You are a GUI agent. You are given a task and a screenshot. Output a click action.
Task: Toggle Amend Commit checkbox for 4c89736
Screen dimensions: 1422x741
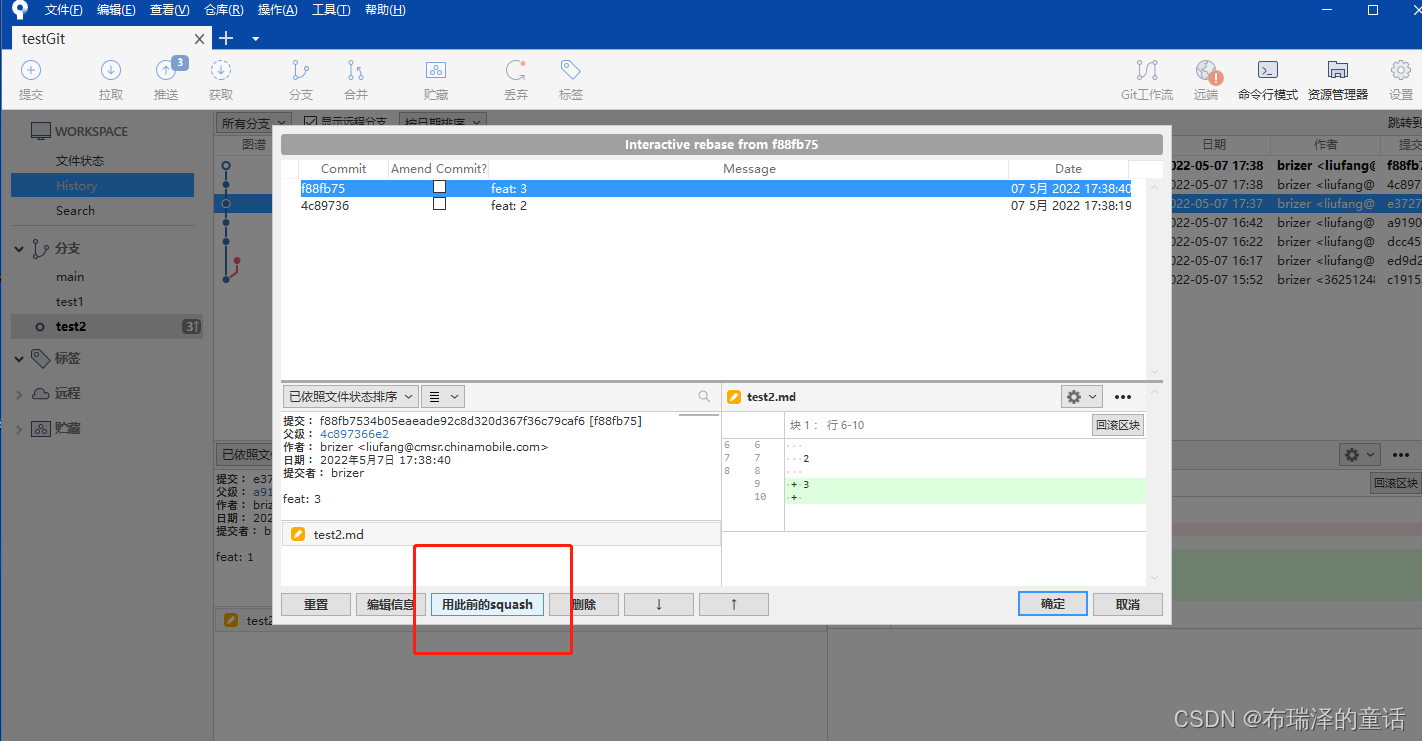click(439, 204)
